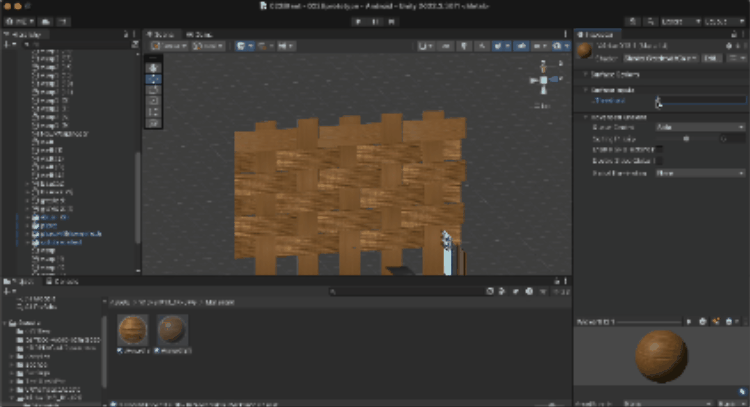Click the Hierarchy search filter icon
Screen dimensions: 750x407
(135, 44)
